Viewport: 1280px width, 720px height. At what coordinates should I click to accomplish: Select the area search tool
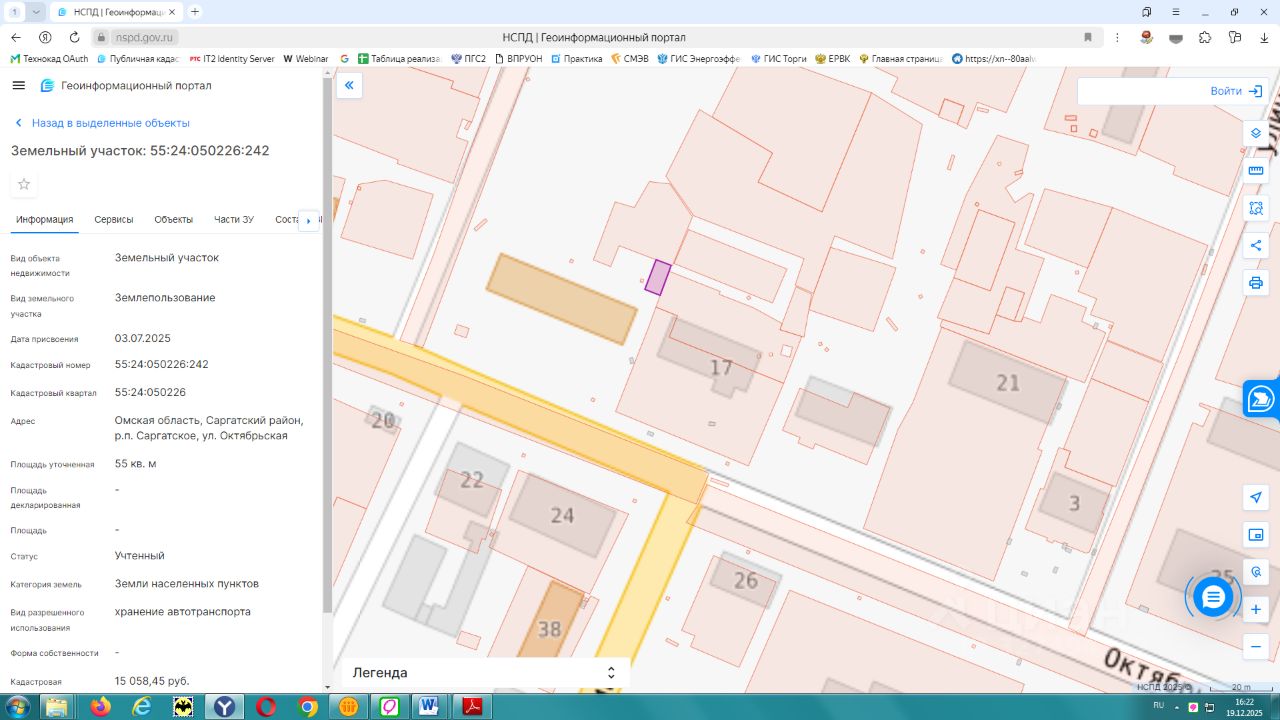pos(1256,208)
